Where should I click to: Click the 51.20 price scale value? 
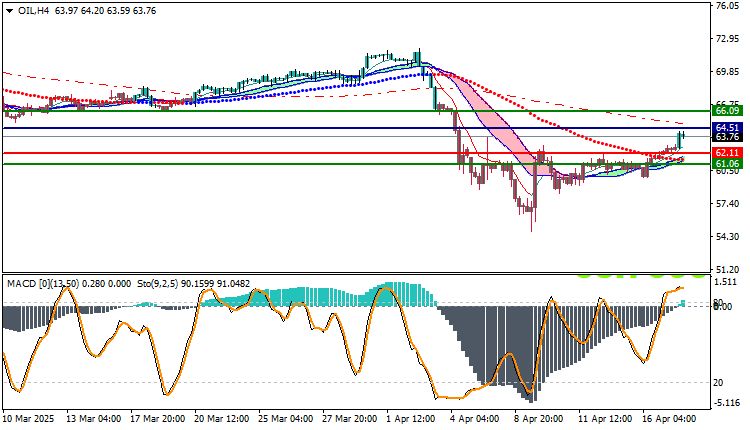point(727,269)
